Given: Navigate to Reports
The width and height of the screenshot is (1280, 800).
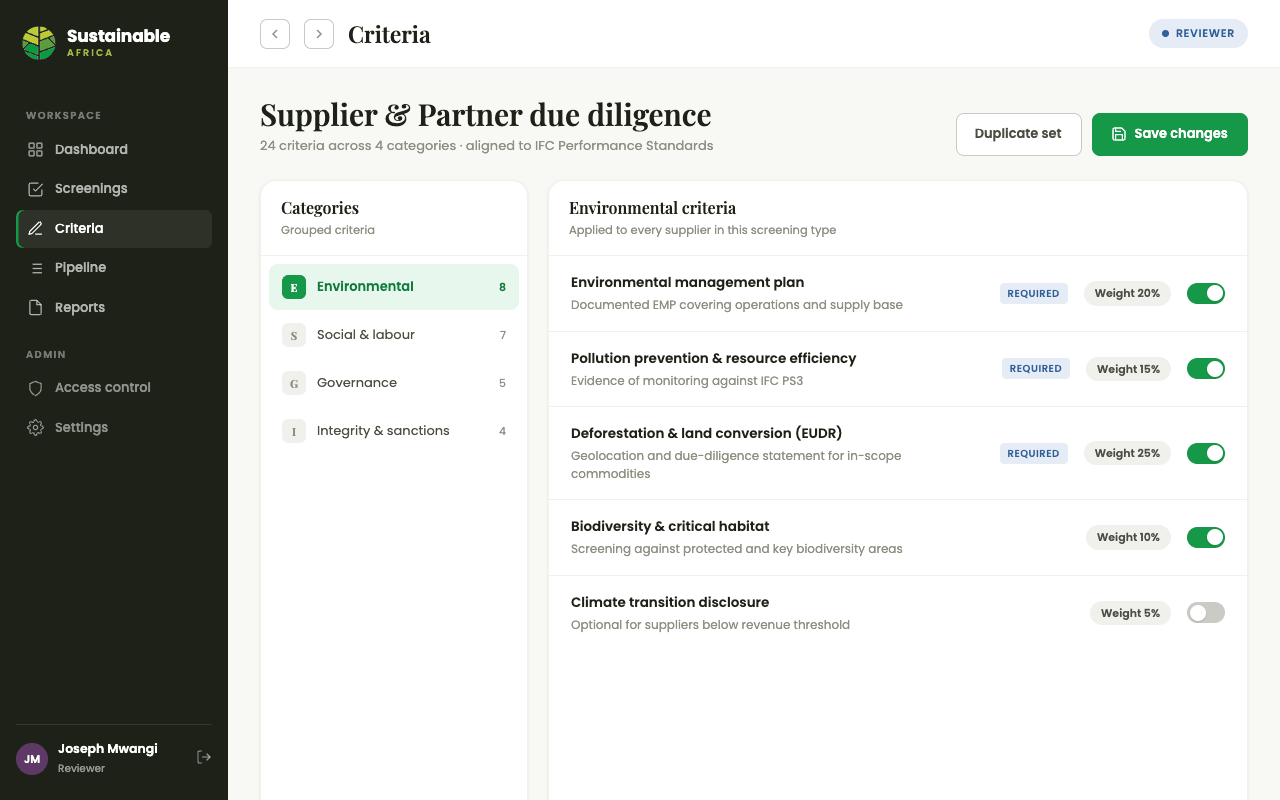Looking at the screenshot, I should [114, 308].
